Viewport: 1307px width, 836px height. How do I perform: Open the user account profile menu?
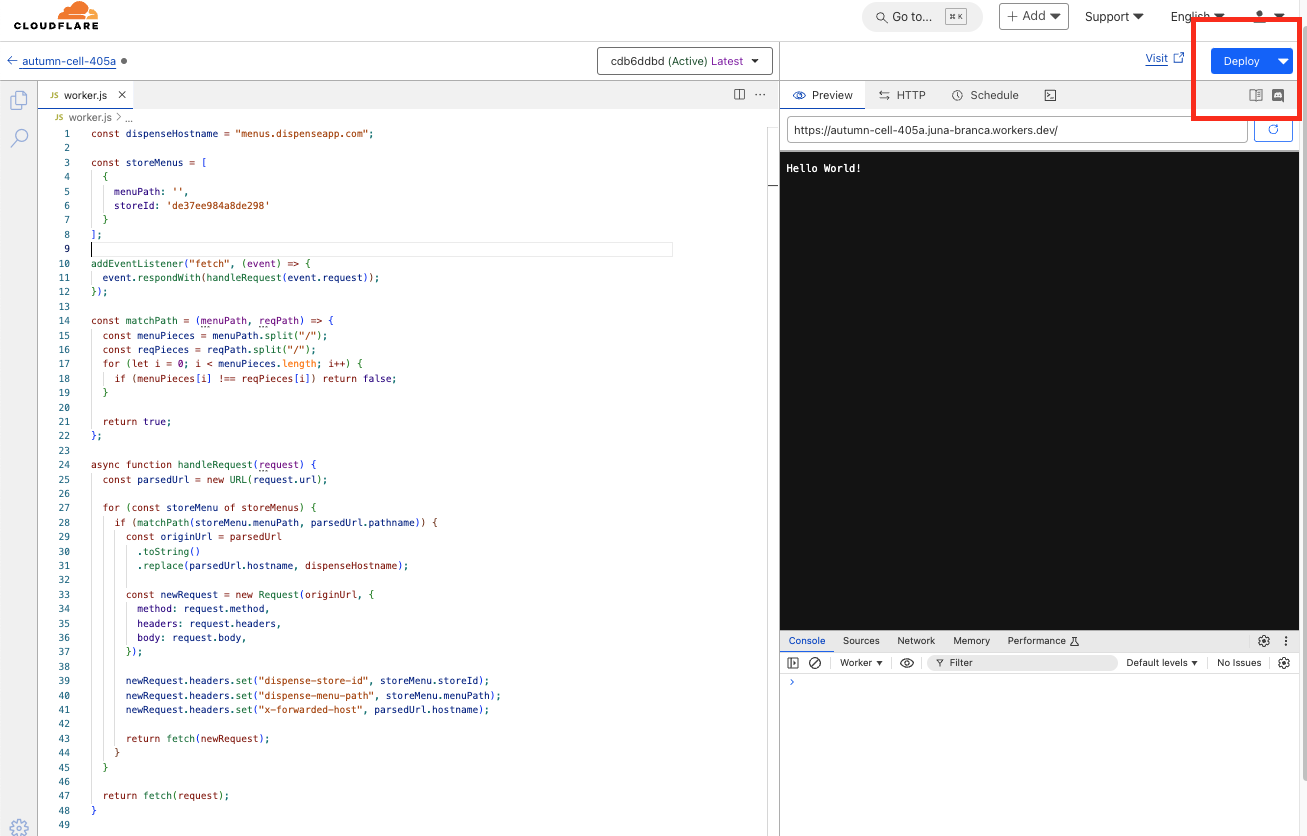click(x=1269, y=17)
